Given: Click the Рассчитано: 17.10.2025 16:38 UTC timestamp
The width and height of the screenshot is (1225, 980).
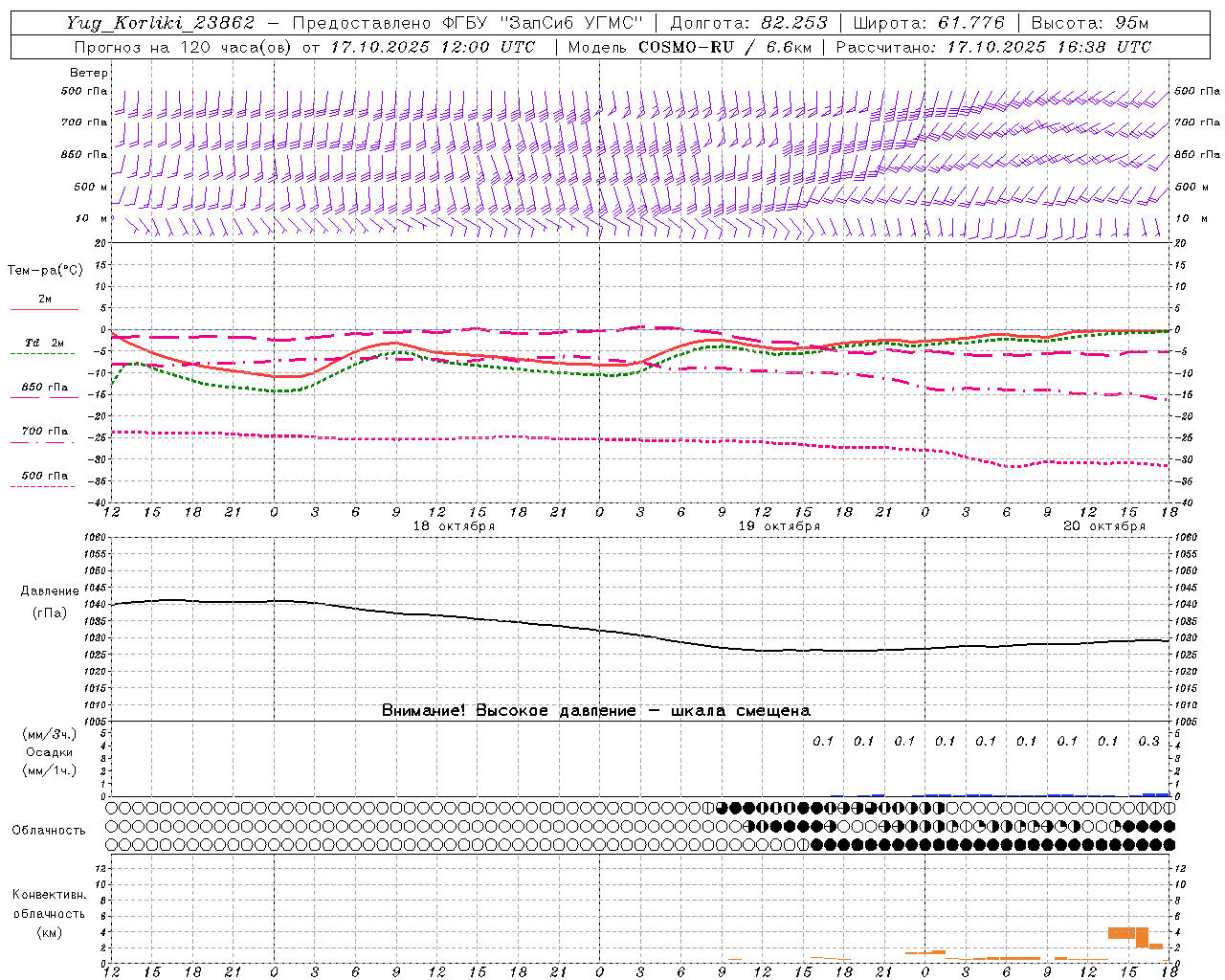Looking at the screenshot, I should click(x=994, y=47).
